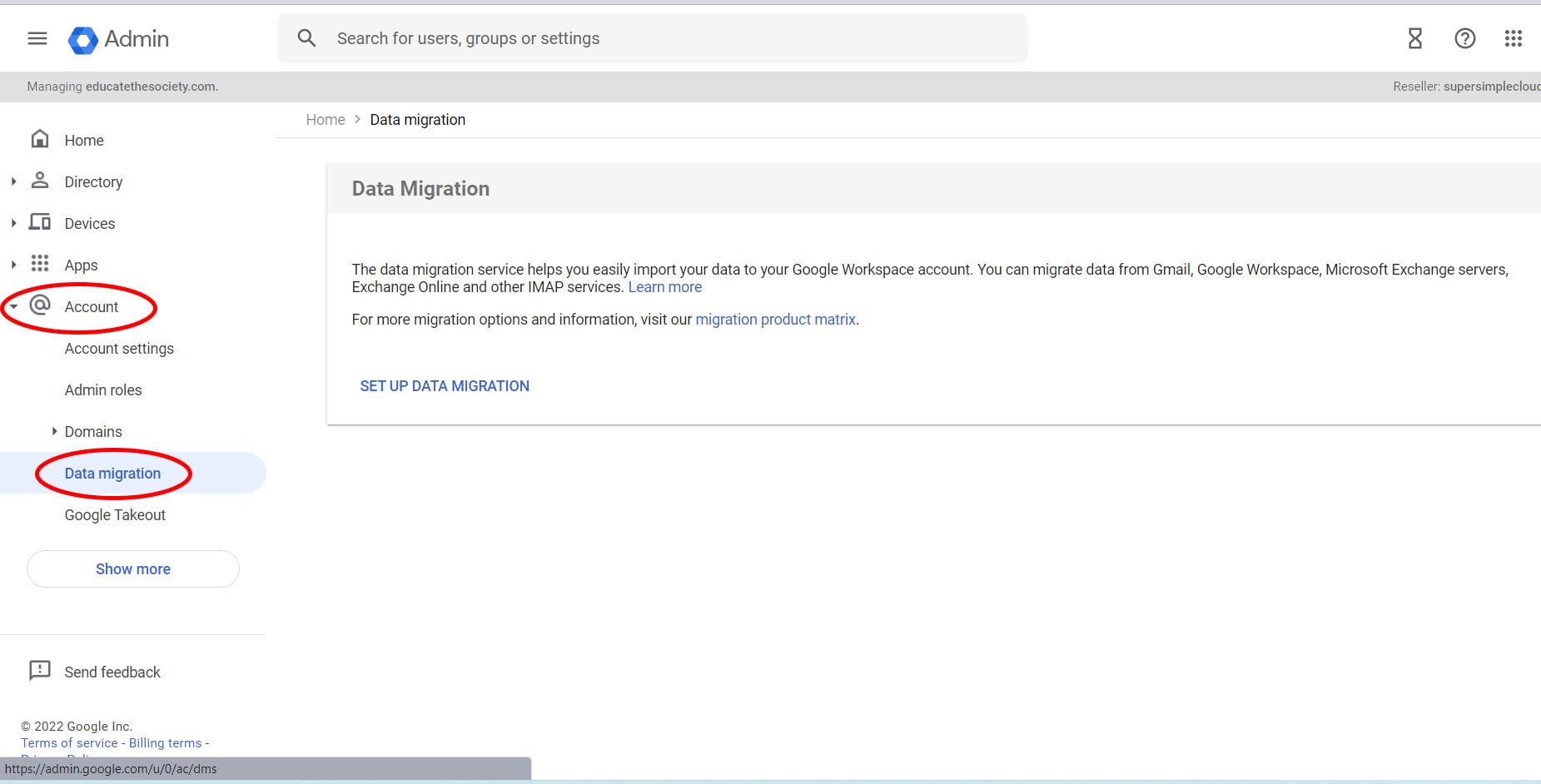This screenshot has width=1541, height=784.
Task: Select Data migration in the sidebar
Action: (x=112, y=474)
